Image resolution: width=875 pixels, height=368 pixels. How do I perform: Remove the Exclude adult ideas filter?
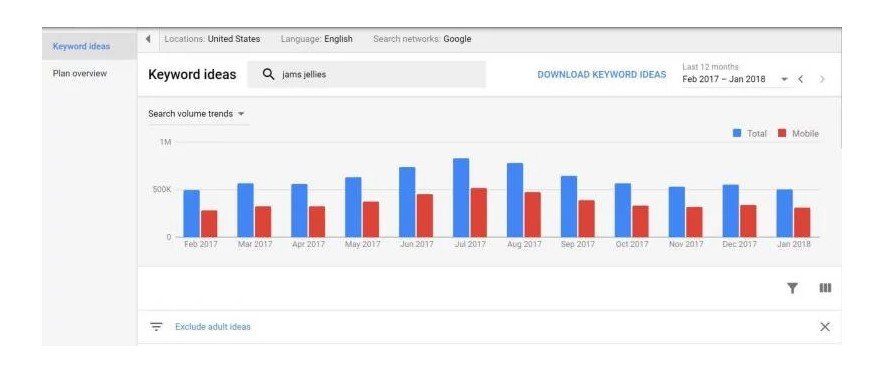pyautogui.click(x=825, y=327)
